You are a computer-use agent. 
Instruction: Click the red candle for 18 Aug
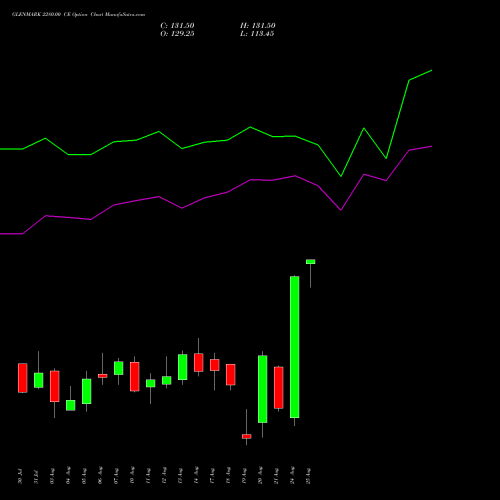pyautogui.click(x=231, y=375)
